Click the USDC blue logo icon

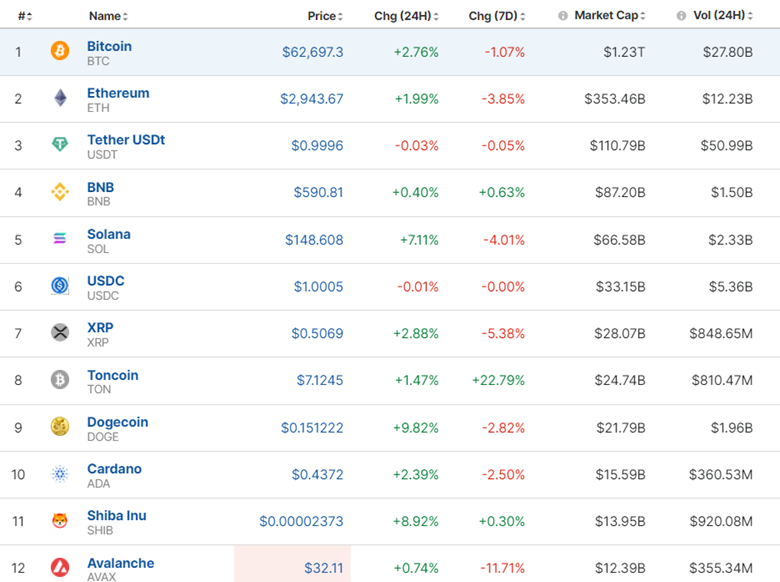pyautogui.click(x=60, y=286)
